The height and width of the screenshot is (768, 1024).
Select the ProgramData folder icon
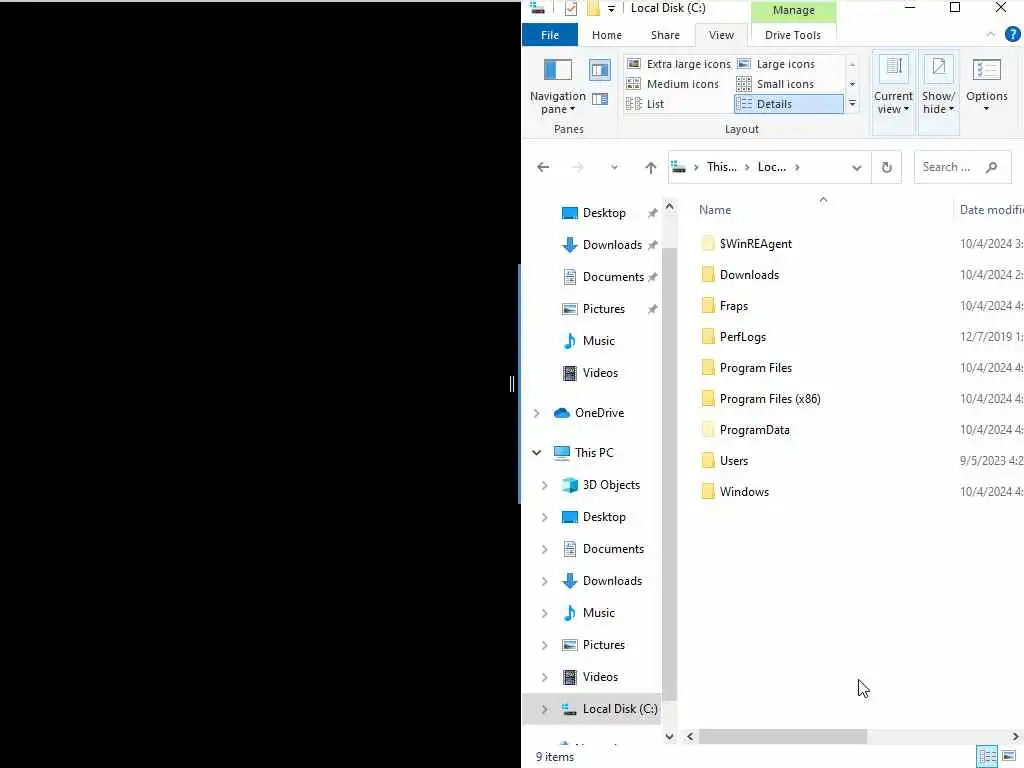(708, 430)
